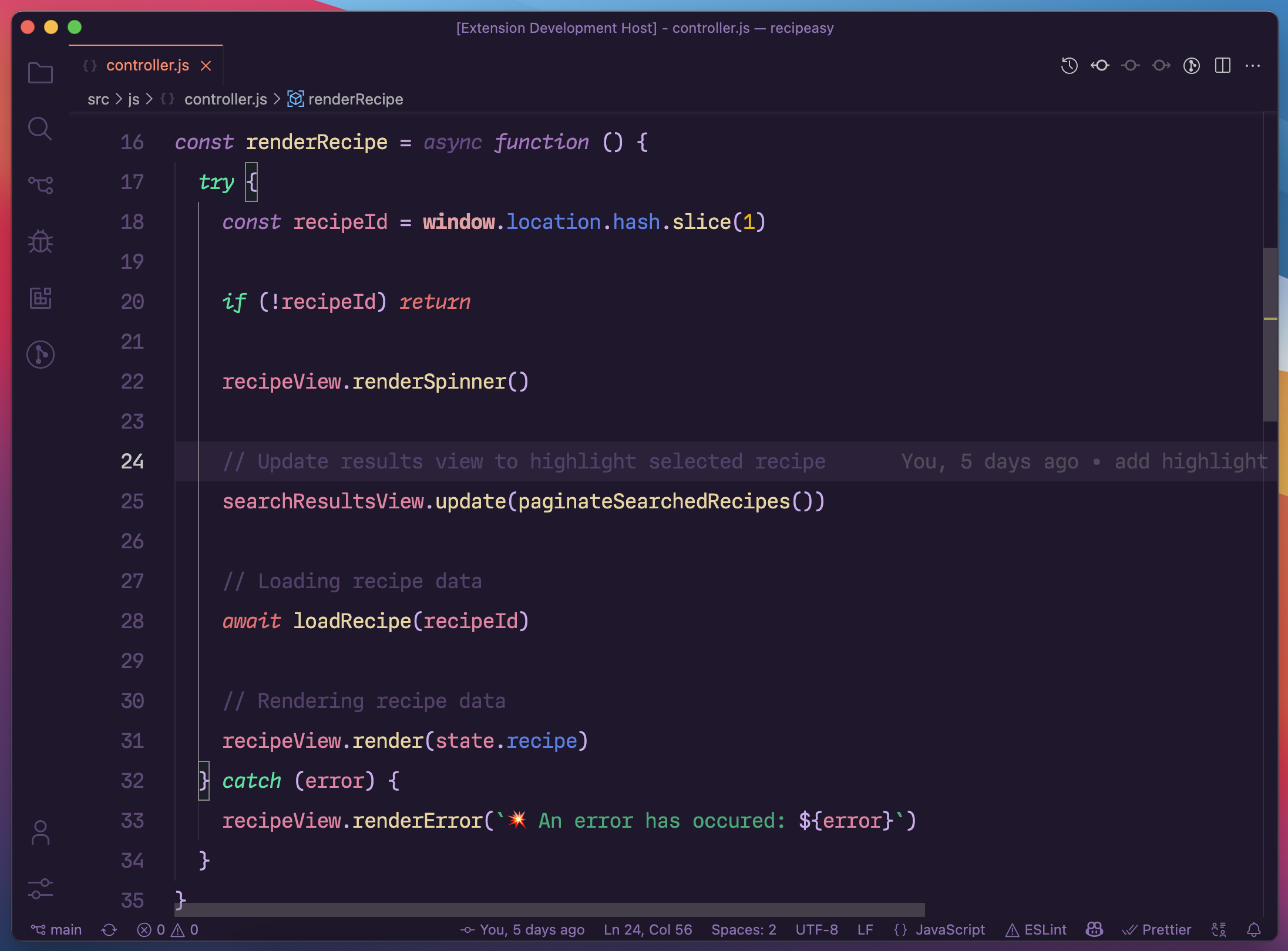The width and height of the screenshot is (1288, 951).
Task: Select the controller.js editor tab
Action: coord(147,65)
